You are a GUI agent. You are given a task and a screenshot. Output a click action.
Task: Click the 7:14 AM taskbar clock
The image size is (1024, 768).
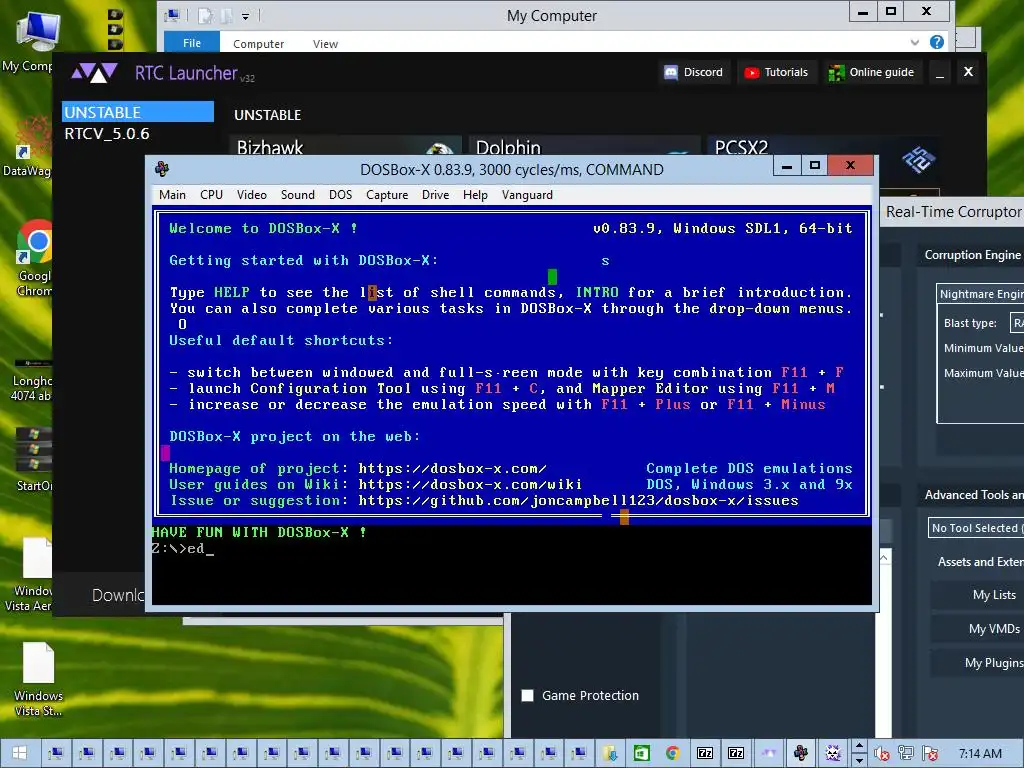click(980, 754)
